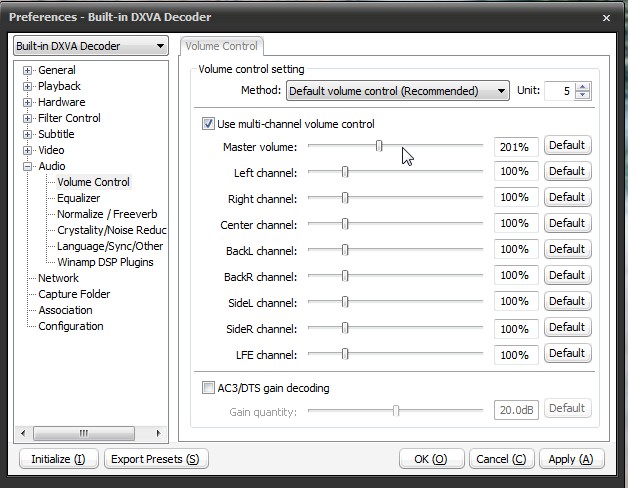Click the BackR channel 100% value field
The height and width of the screenshot is (488, 628).
click(x=516, y=276)
